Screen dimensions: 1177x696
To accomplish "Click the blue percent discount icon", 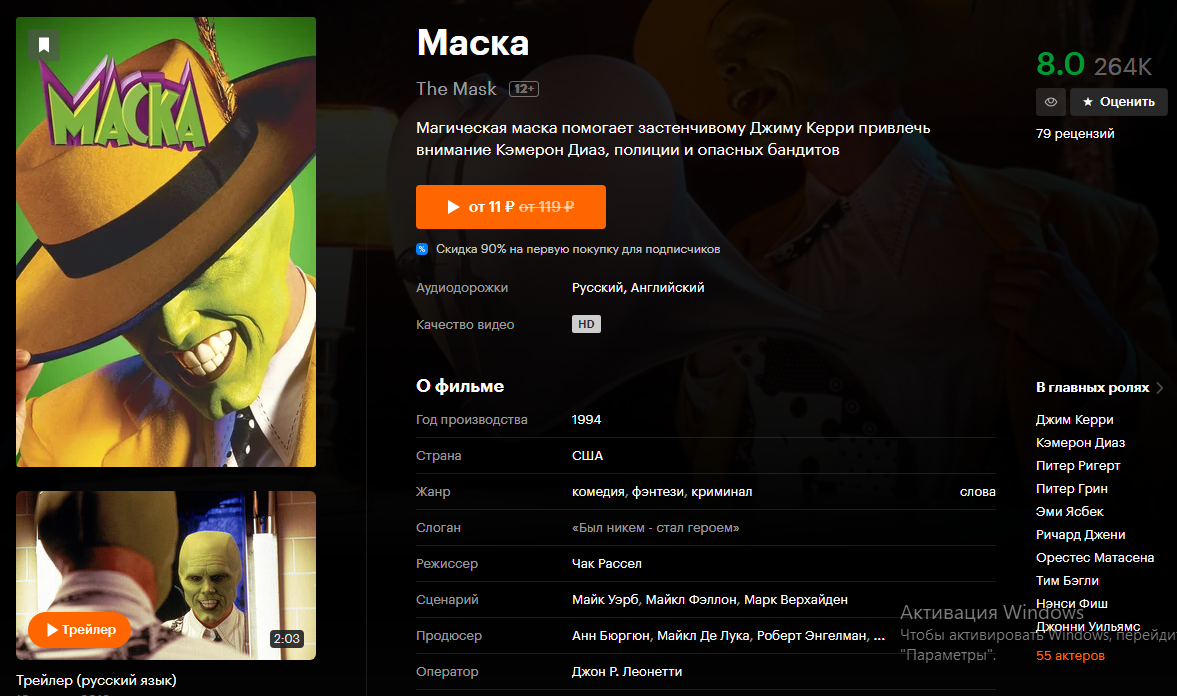I will click(x=422, y=249).
